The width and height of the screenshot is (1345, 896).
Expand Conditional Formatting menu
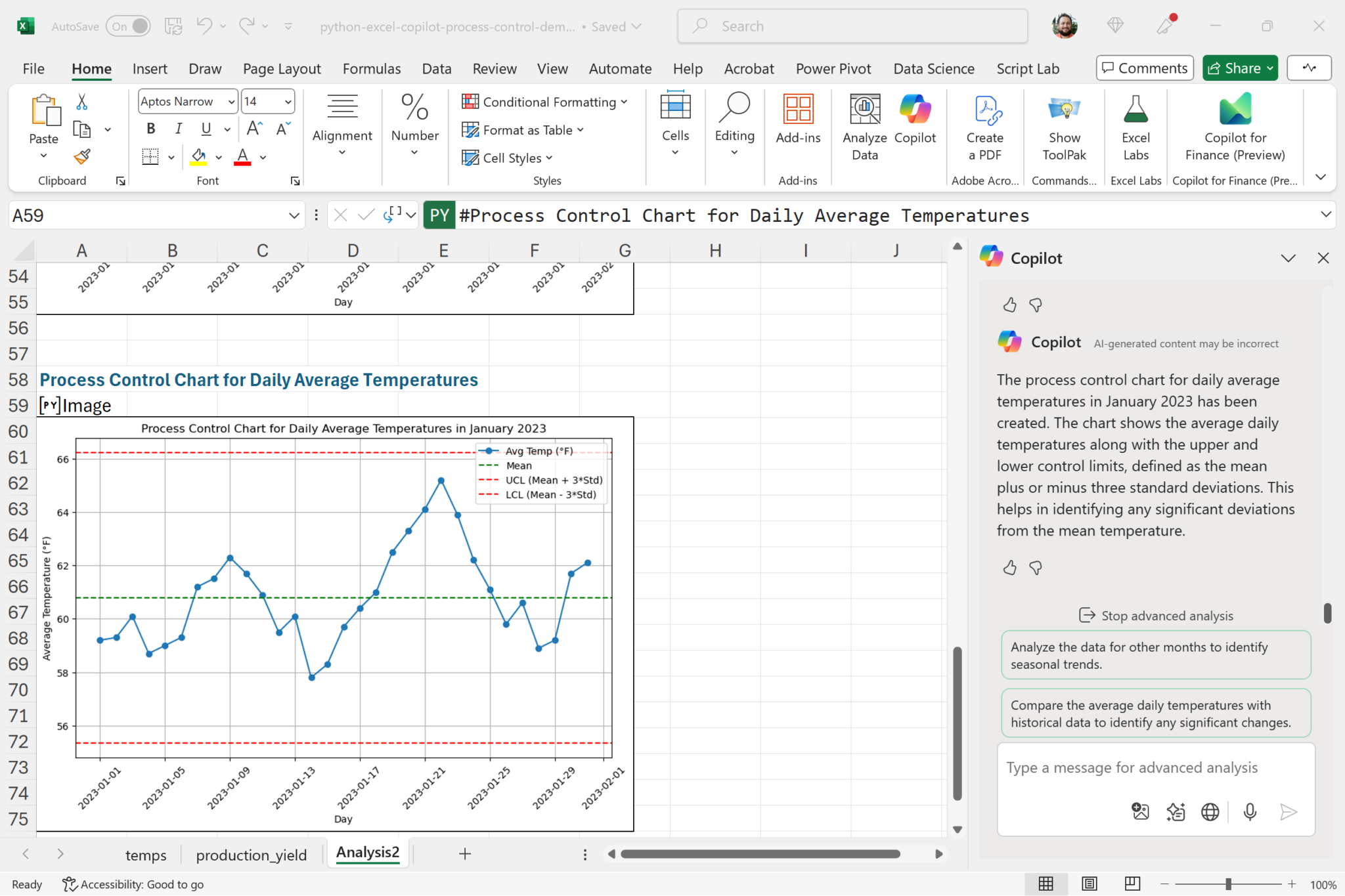(544, 102)
